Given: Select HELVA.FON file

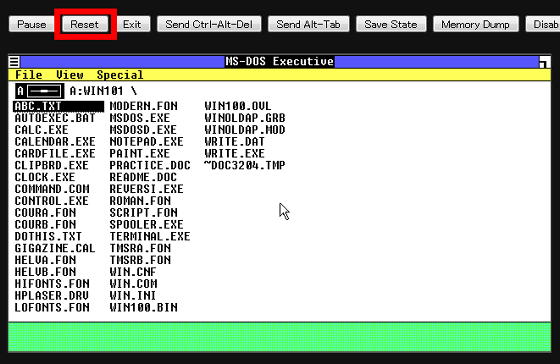Looking at the screenshot, I should [45, 260].
